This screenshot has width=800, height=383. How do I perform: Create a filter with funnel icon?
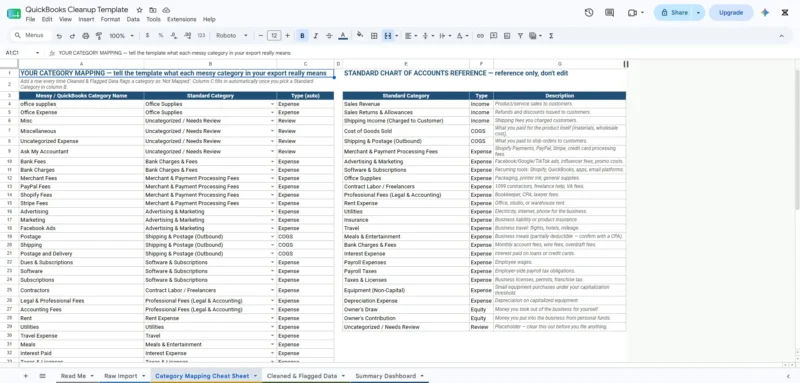click(x=520, y=36)
